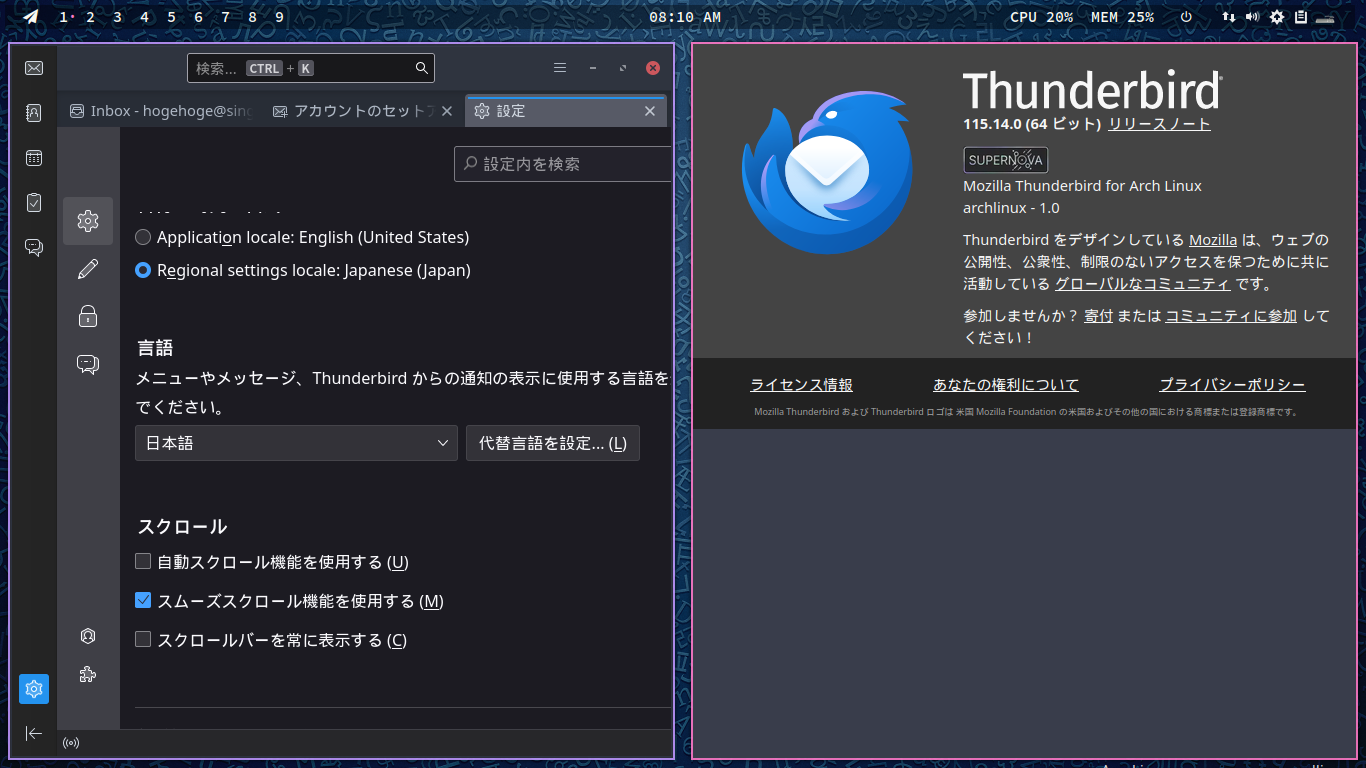Click the 寄付 donate link

1098,316
